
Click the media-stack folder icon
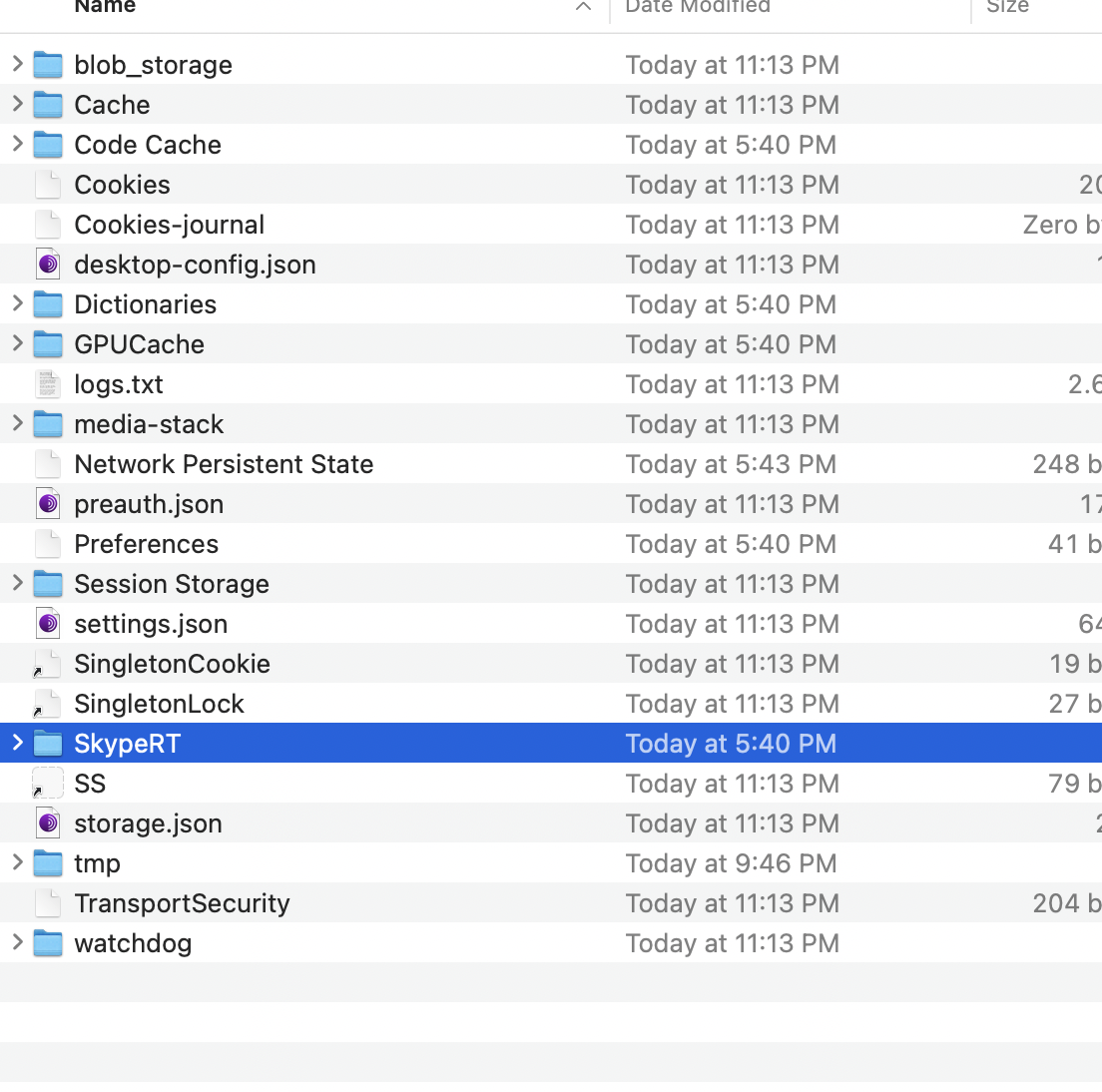click(48, 424)
